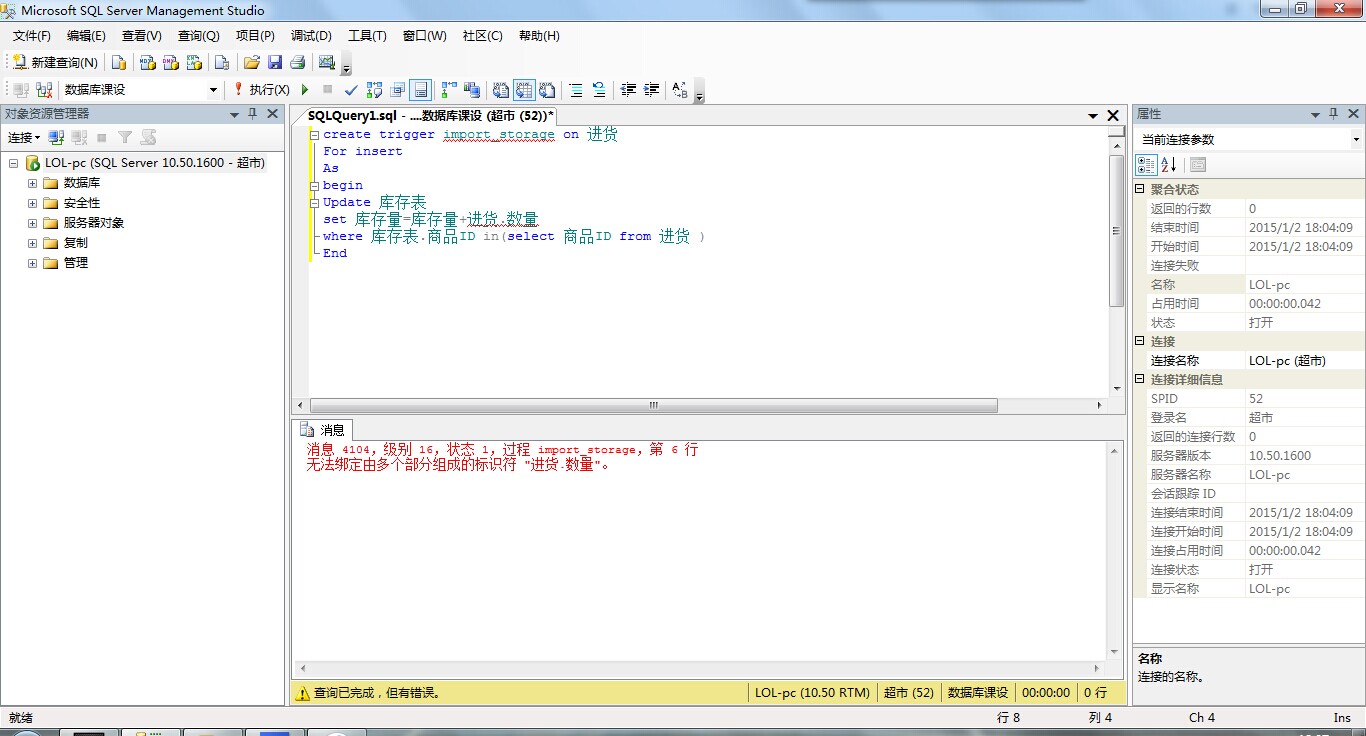Screen dimensions: 1366x736
Task: Expand the 服务器对象 folder node
Action: click(33, 223)
